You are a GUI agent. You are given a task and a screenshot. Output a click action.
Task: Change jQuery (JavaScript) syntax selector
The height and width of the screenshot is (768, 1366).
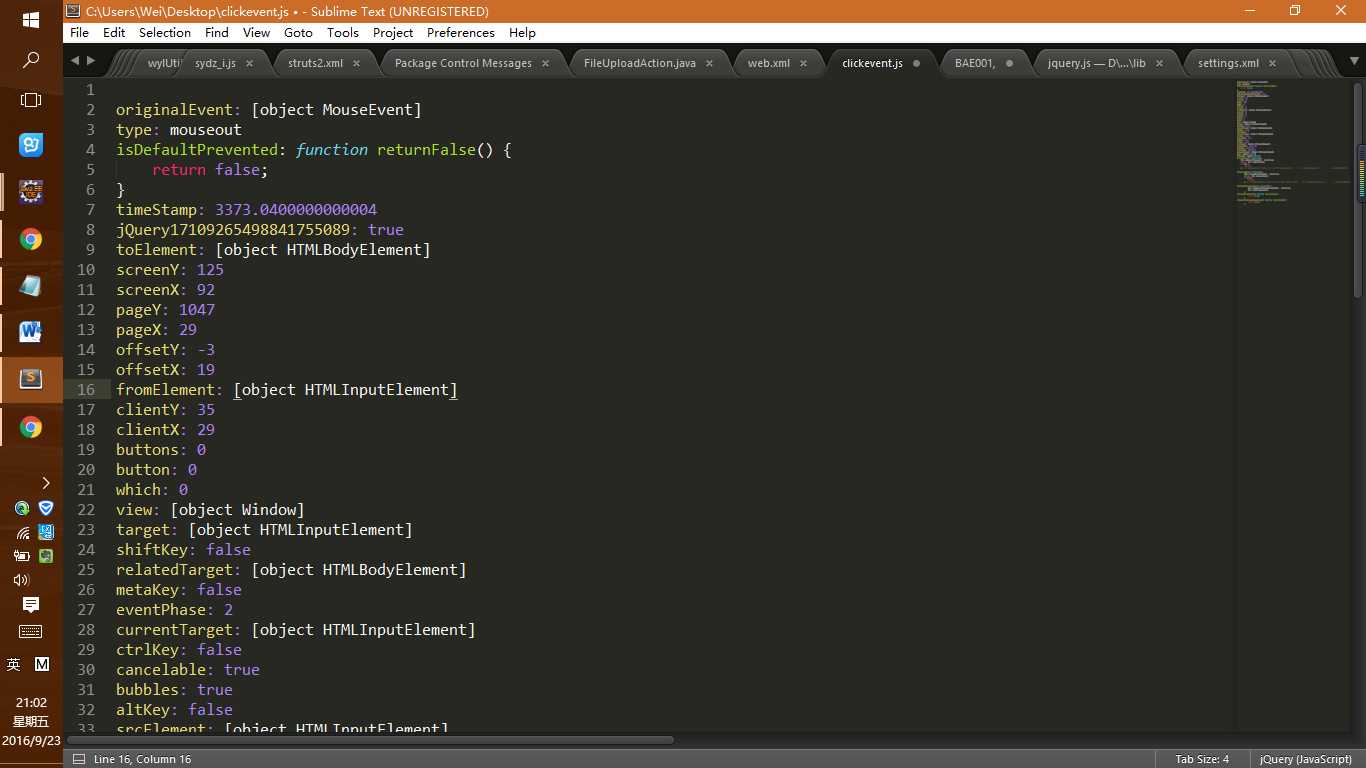pos(1306,759)
